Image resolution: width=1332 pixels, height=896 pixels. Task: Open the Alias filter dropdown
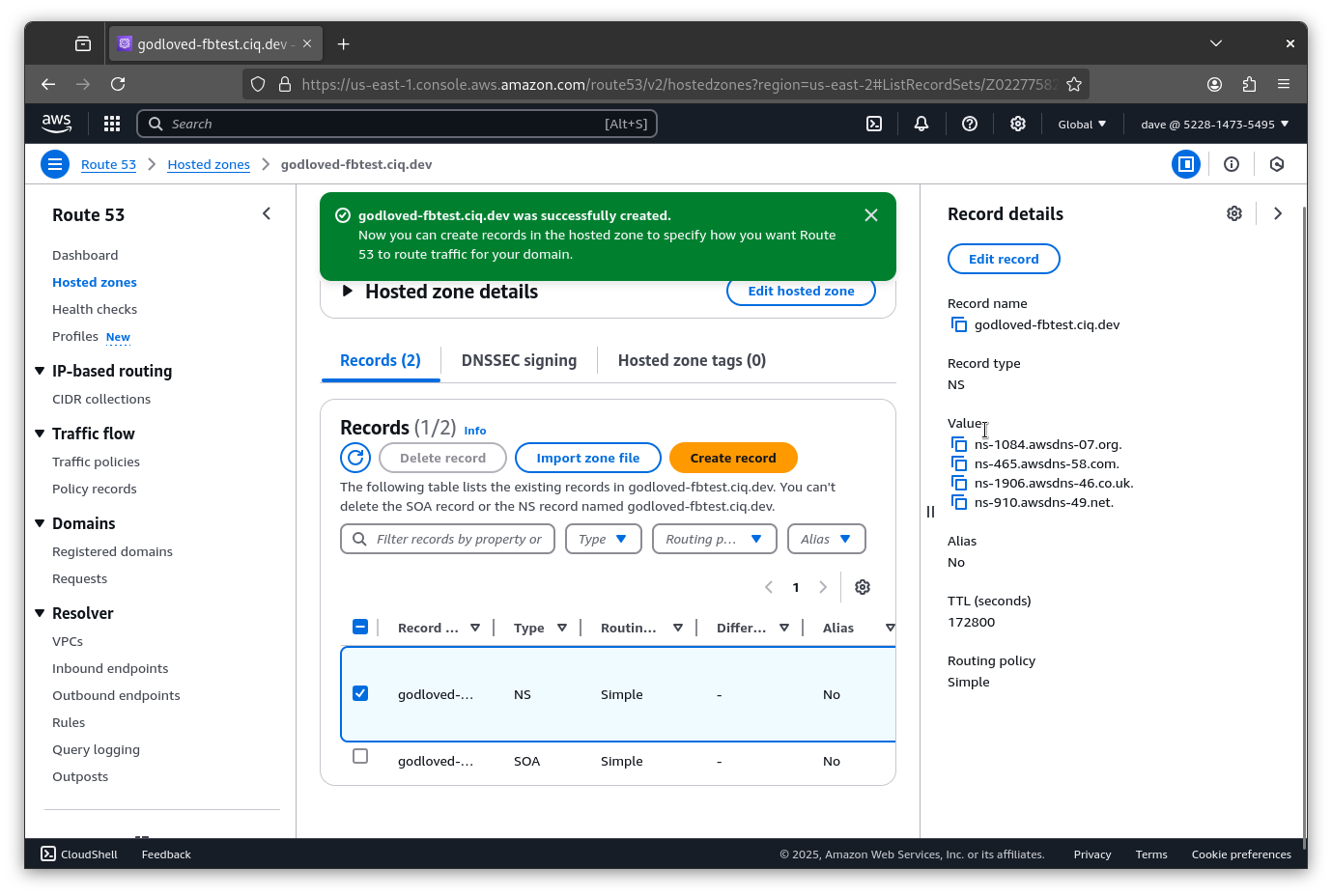point(827,539)
